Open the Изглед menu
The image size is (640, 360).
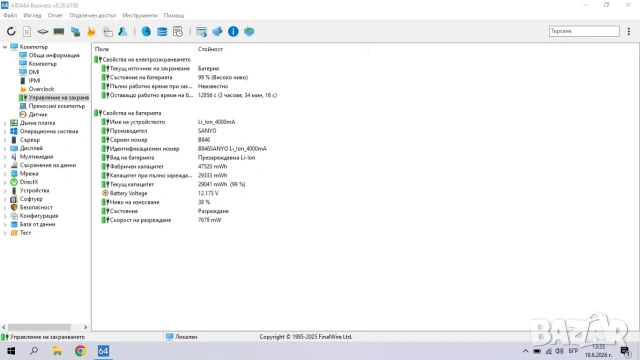pyautogui.click(x=32, y=16)
